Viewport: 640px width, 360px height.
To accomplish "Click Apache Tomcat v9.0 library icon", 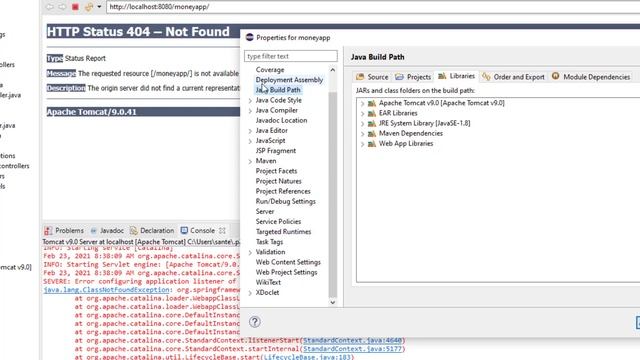I will [x=371, y=103].
